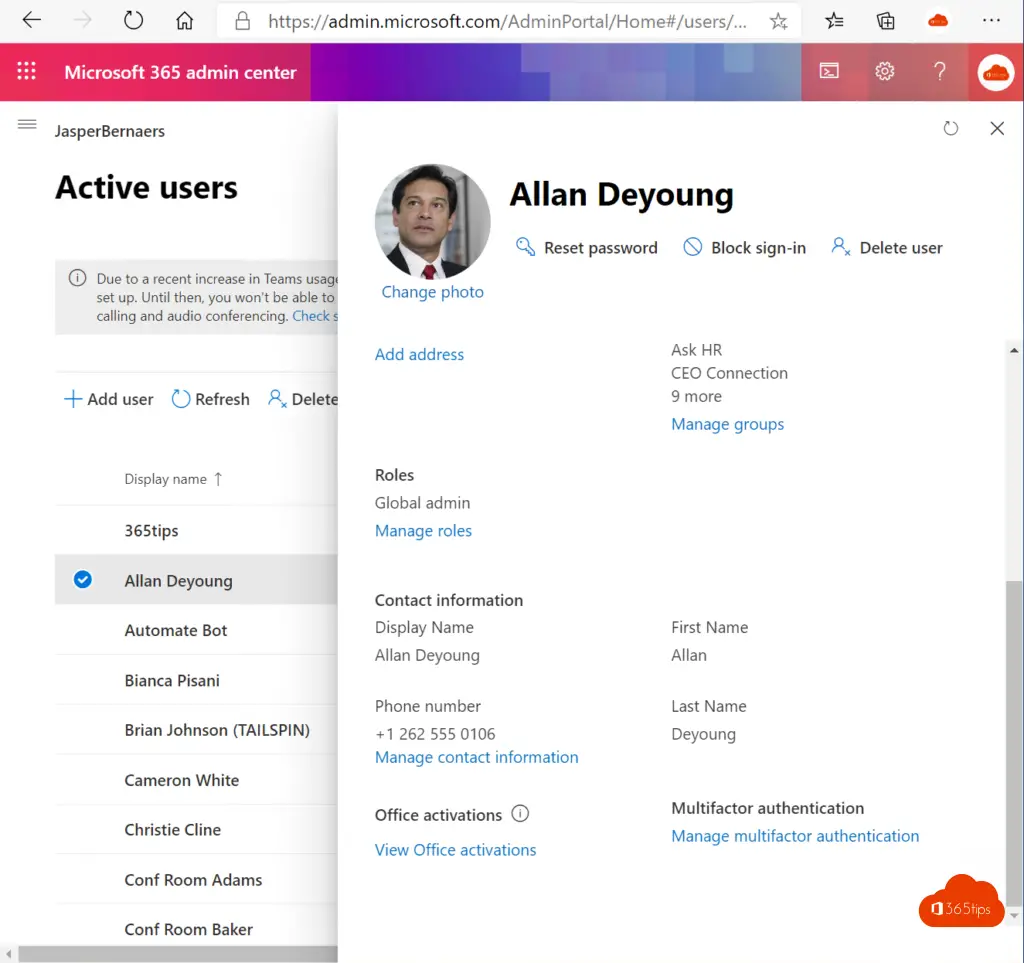Open the Help question mark
Screen dimensions: 1024x963
[940, 71]
